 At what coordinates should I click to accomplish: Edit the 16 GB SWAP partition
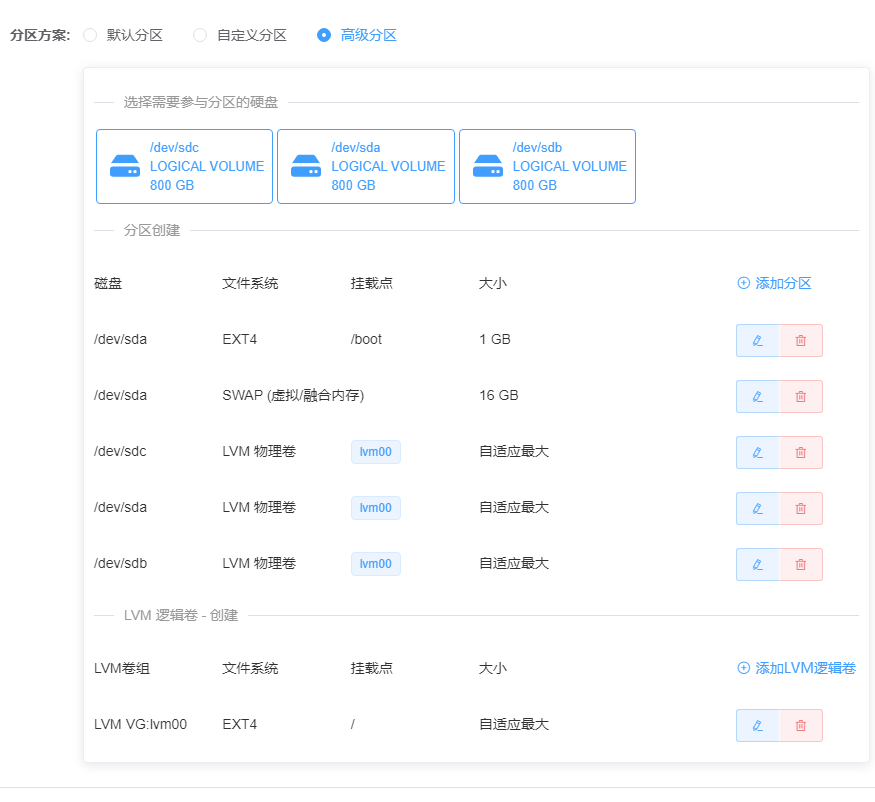coord(757,396)
